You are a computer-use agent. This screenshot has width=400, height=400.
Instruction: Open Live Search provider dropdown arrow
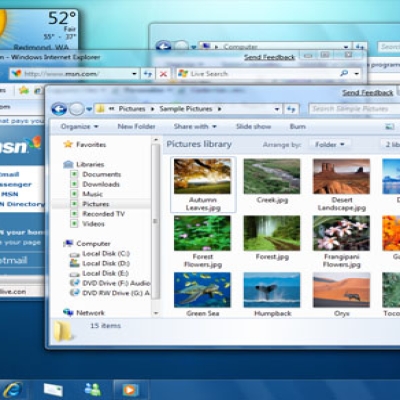point(357,73)
